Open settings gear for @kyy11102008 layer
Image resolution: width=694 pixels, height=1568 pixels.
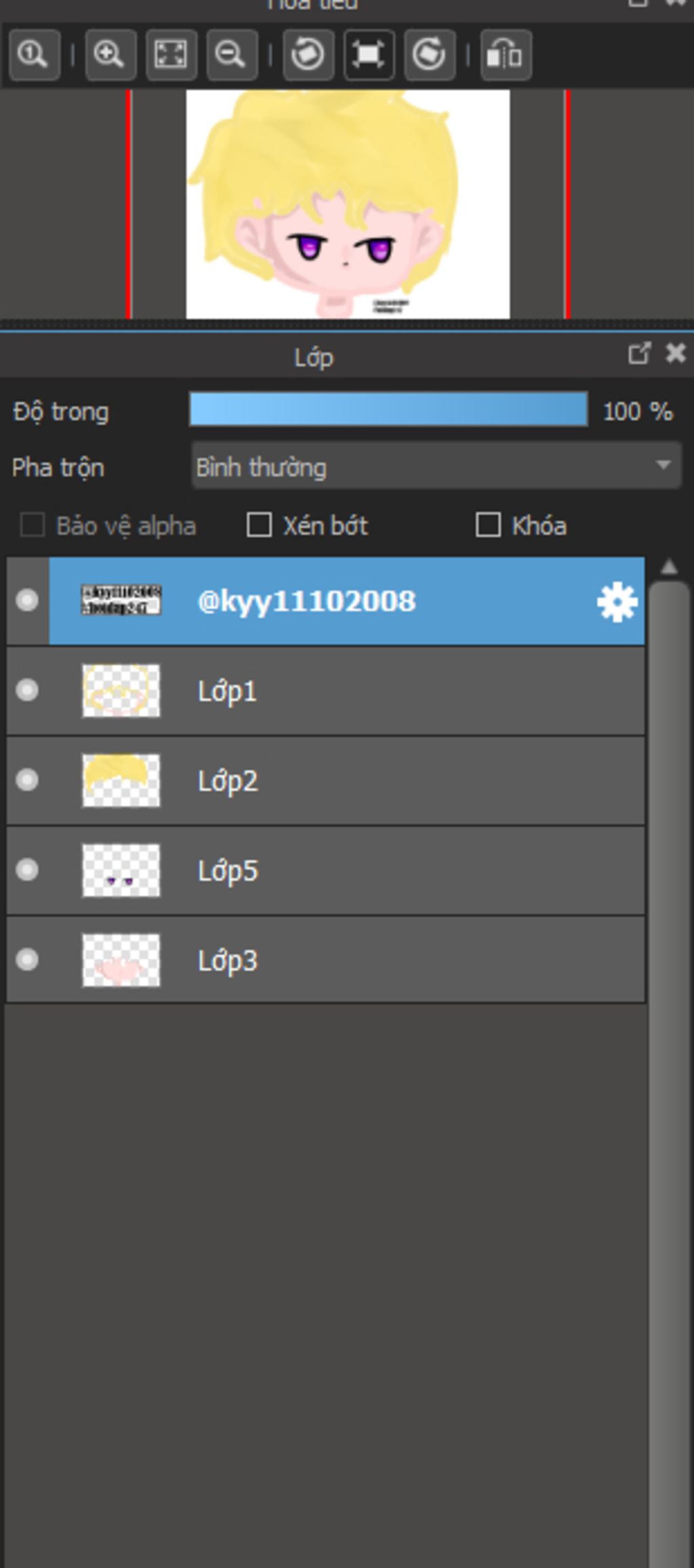(x=617, y=602)
